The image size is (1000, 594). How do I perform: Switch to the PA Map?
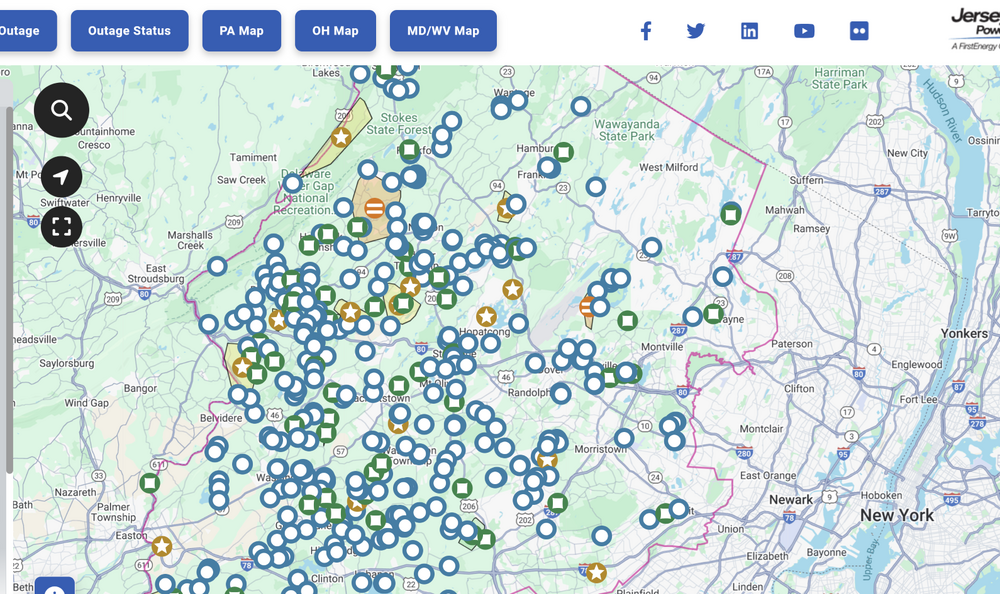pyautogui.click(x=241, y=31)
